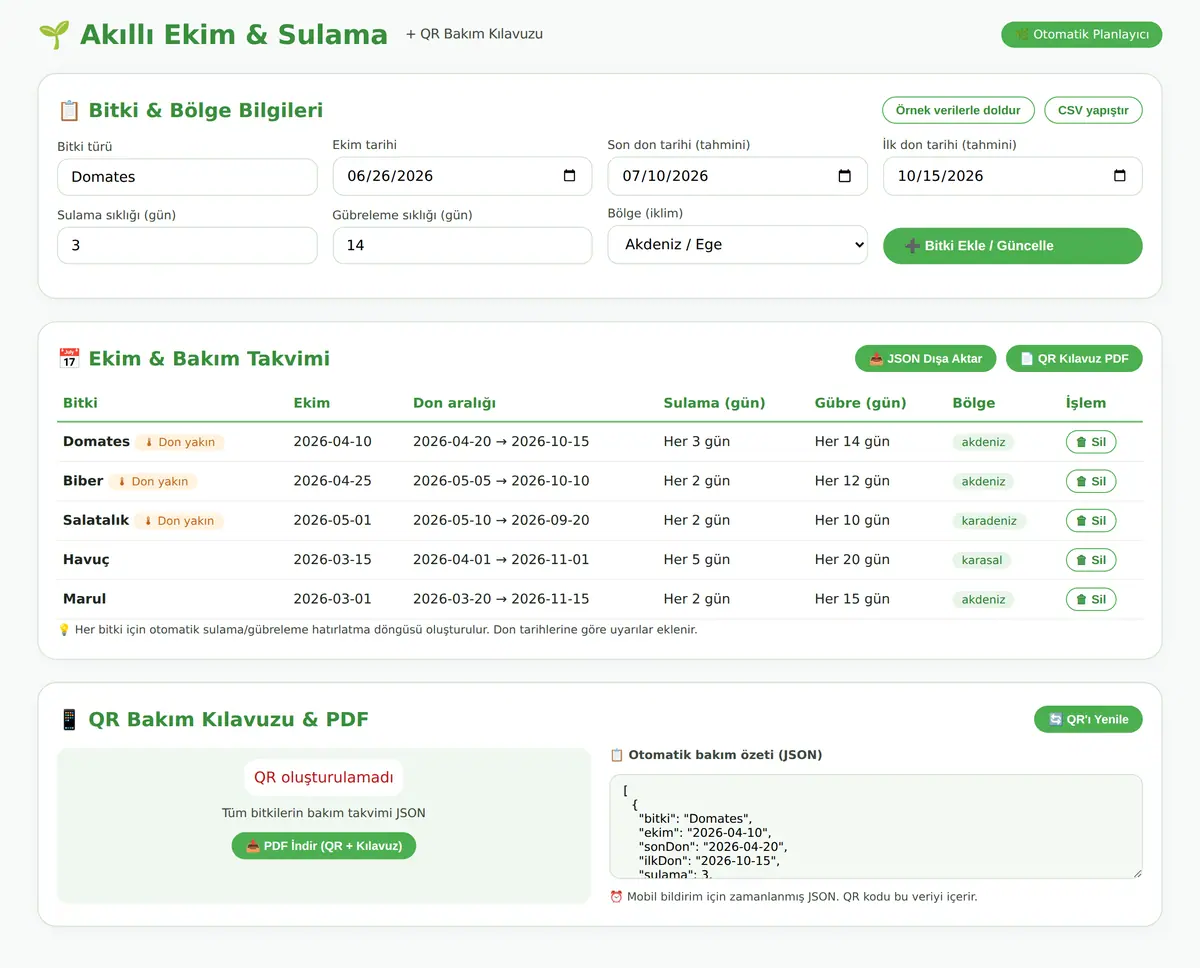Click the JSON bakım özeti textarea
The width and height of the screenshot is (1200, 968).
pyautogui.click(x=876, y=826)
